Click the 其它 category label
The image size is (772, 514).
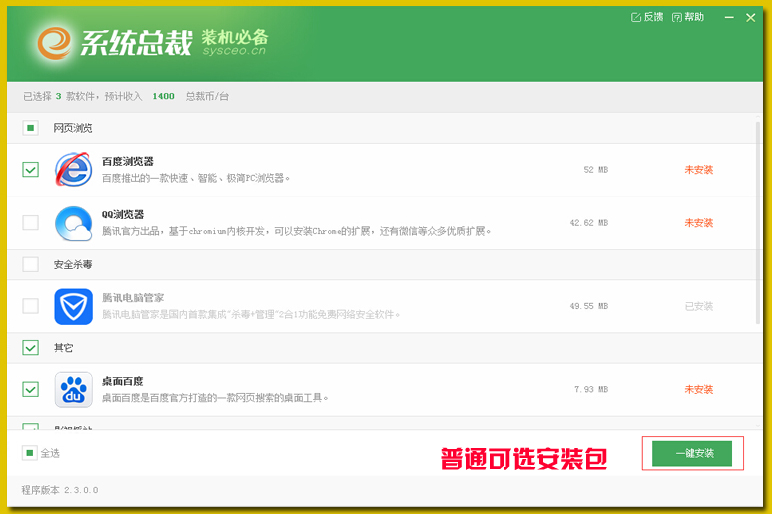(x=63, y=348)
